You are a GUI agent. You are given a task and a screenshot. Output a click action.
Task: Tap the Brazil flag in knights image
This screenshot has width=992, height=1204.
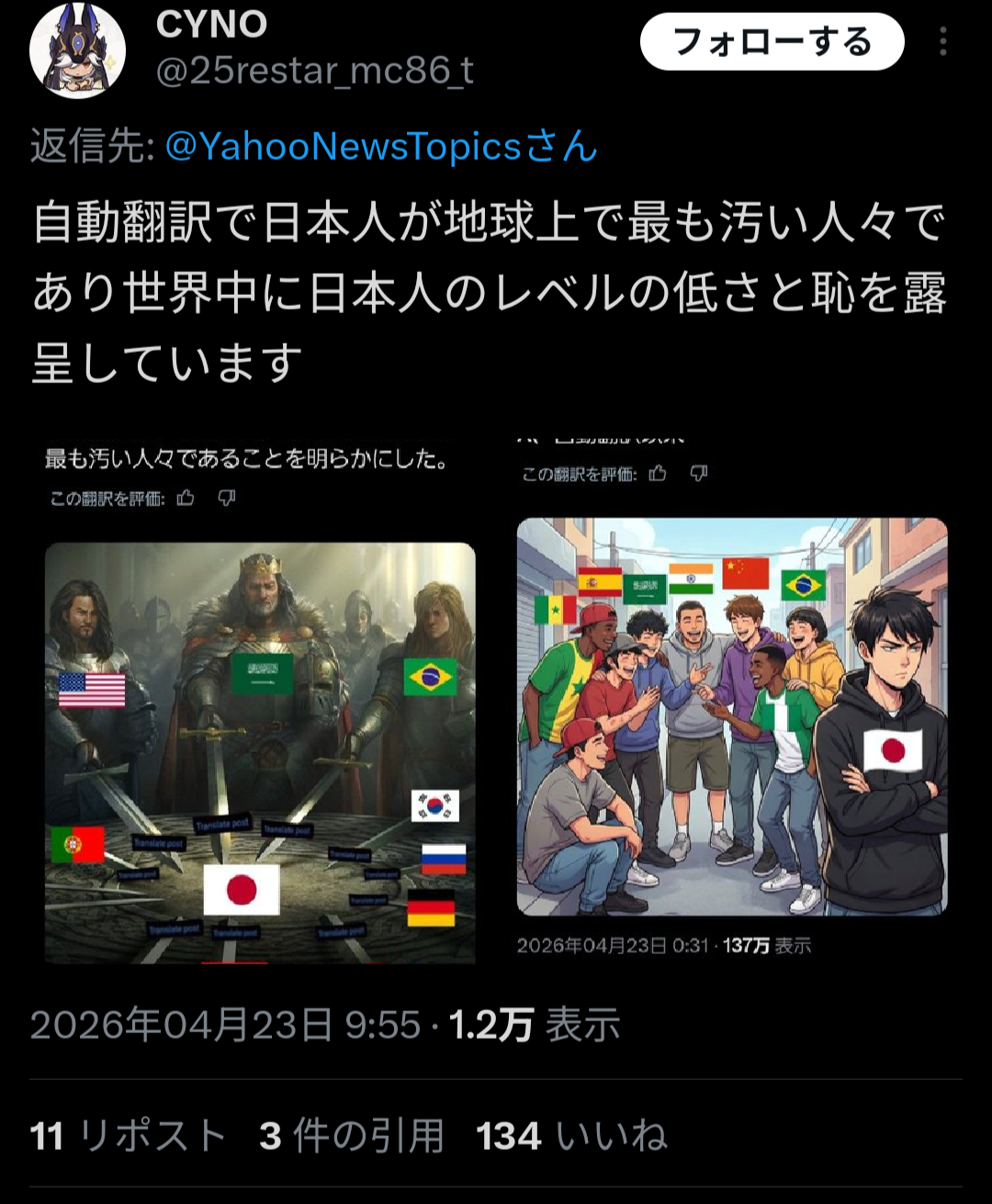coord(430,678)
